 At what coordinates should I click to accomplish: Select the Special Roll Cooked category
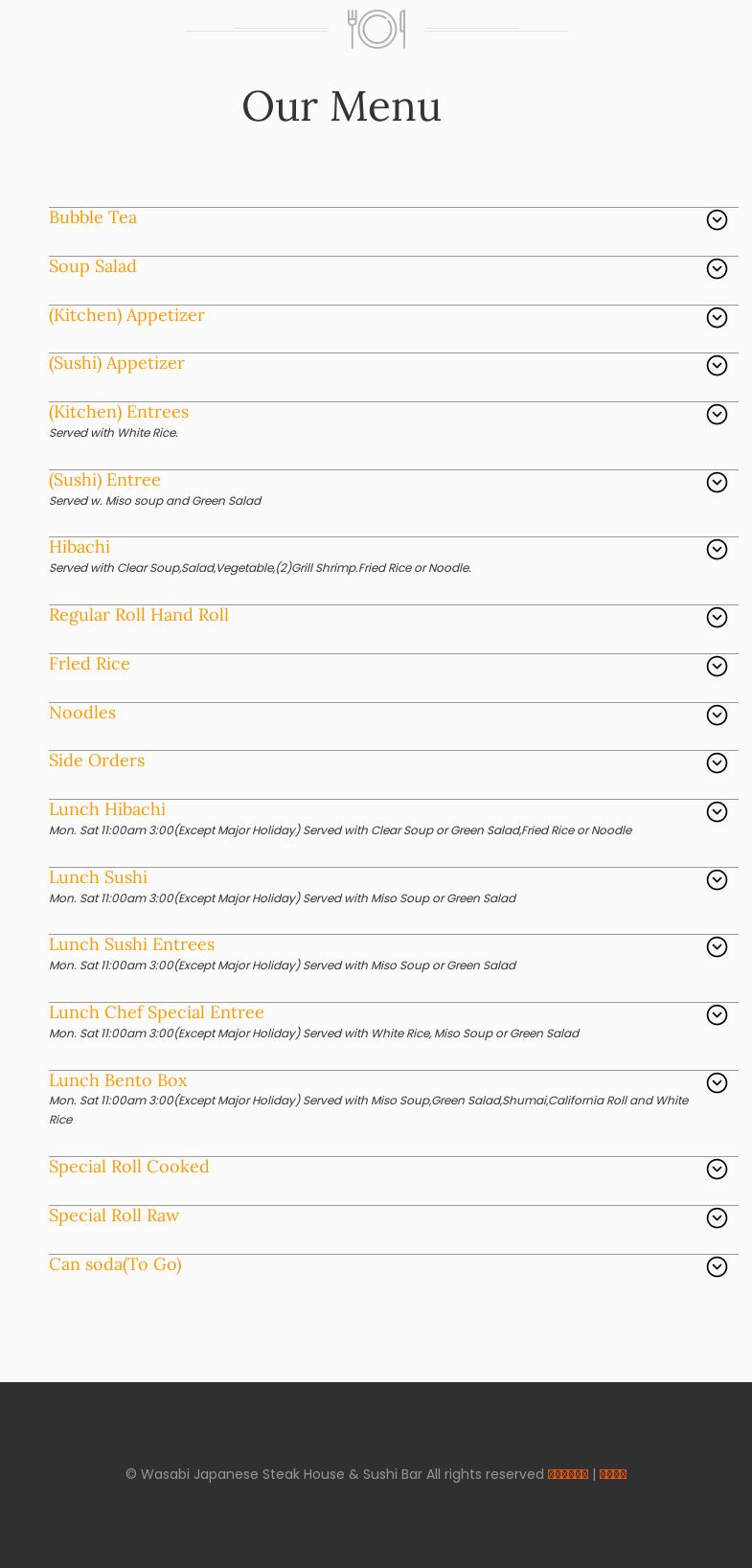(x=128, y=1167)
